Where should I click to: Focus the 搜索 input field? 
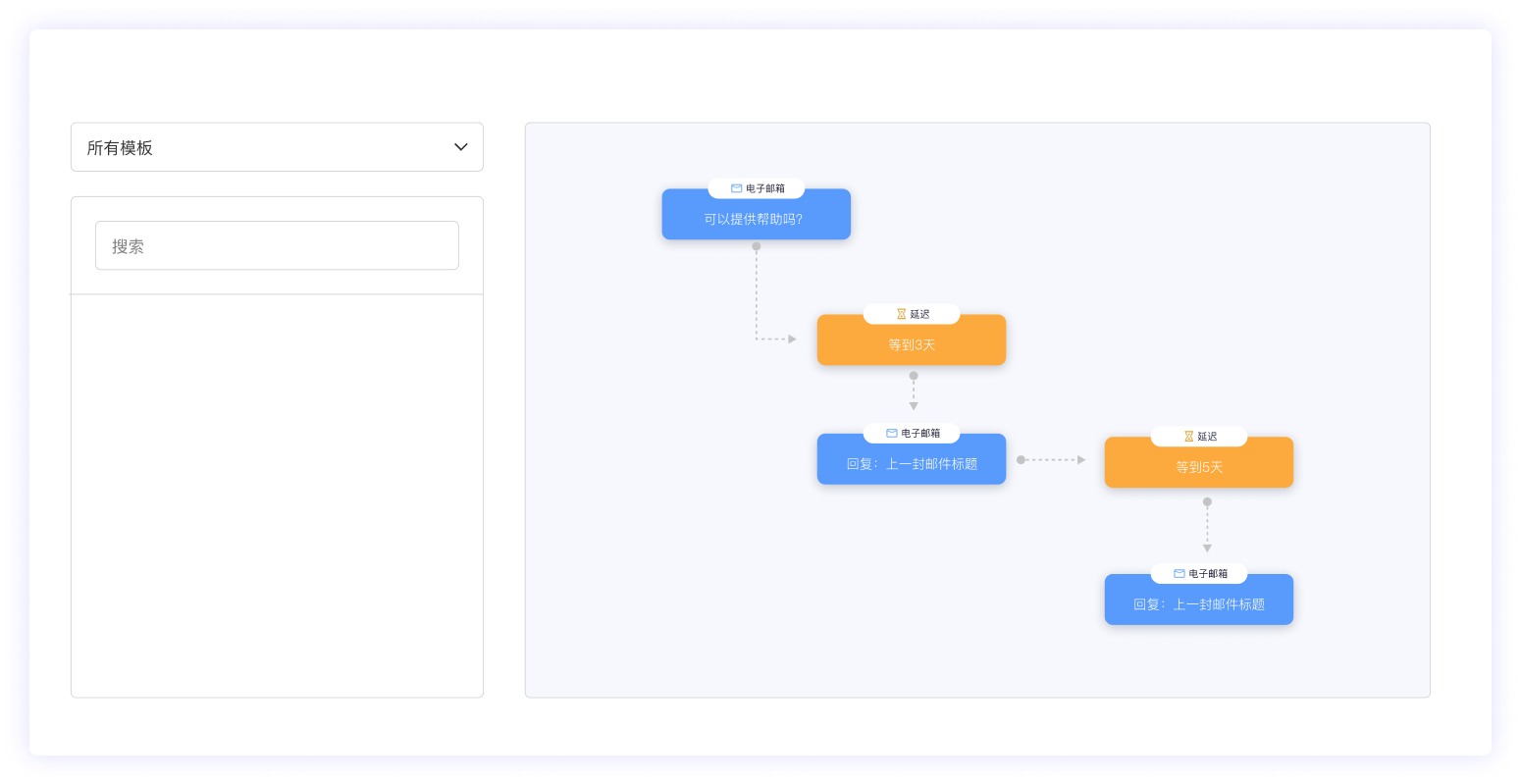[277, 245]
